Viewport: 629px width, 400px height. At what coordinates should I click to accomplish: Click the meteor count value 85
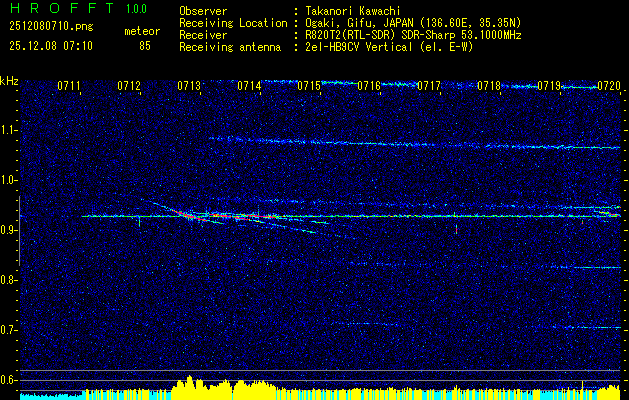pos(145,46)
